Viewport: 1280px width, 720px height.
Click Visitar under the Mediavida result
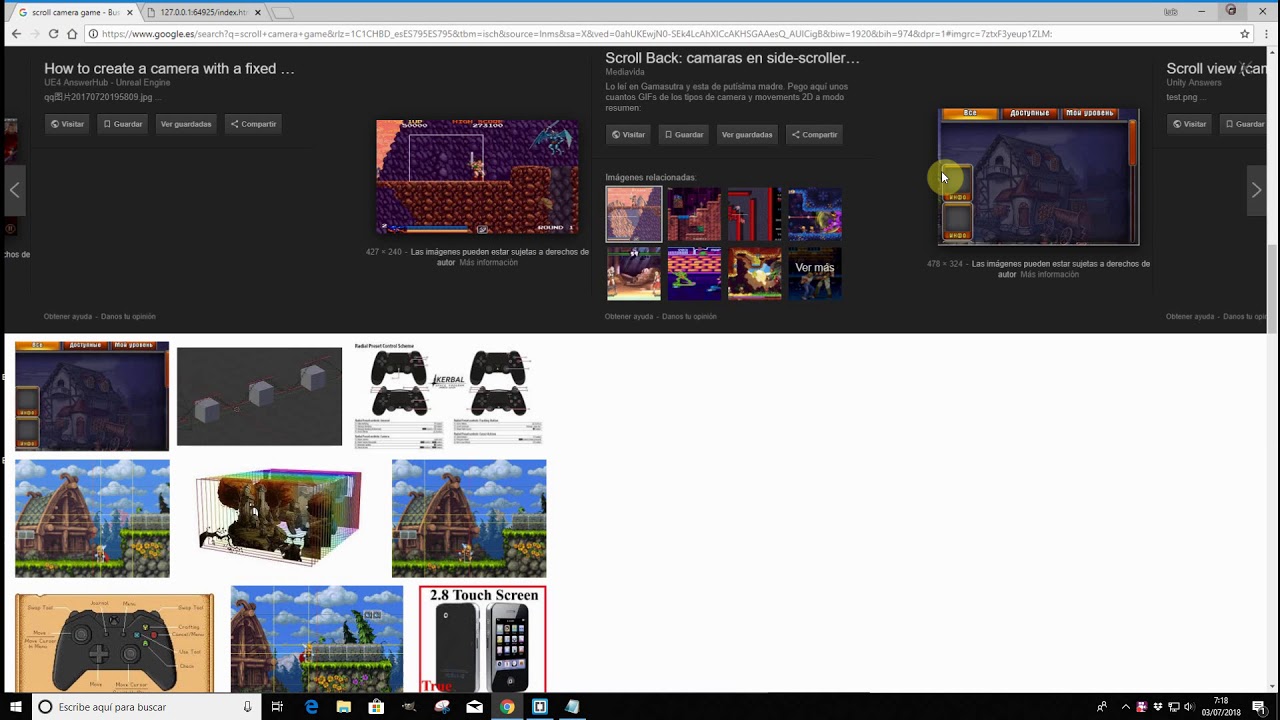pyautogui.click(x=629, y=134)
